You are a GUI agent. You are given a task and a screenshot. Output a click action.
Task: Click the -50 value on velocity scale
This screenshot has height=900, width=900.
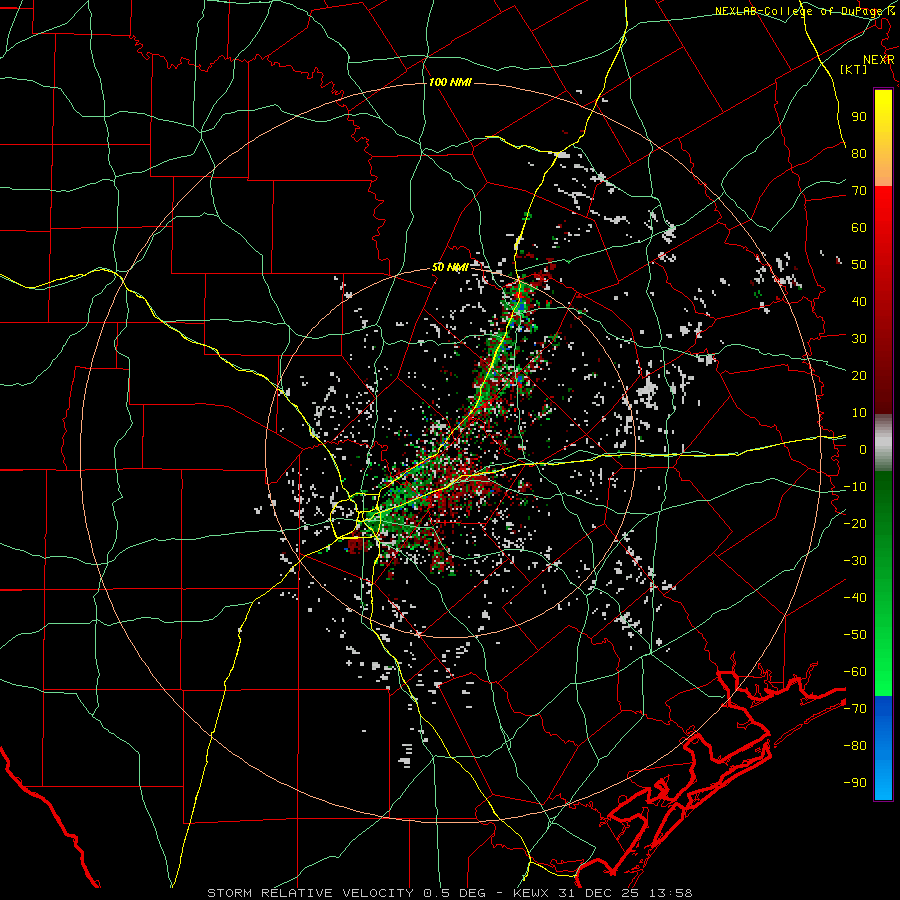855,635
